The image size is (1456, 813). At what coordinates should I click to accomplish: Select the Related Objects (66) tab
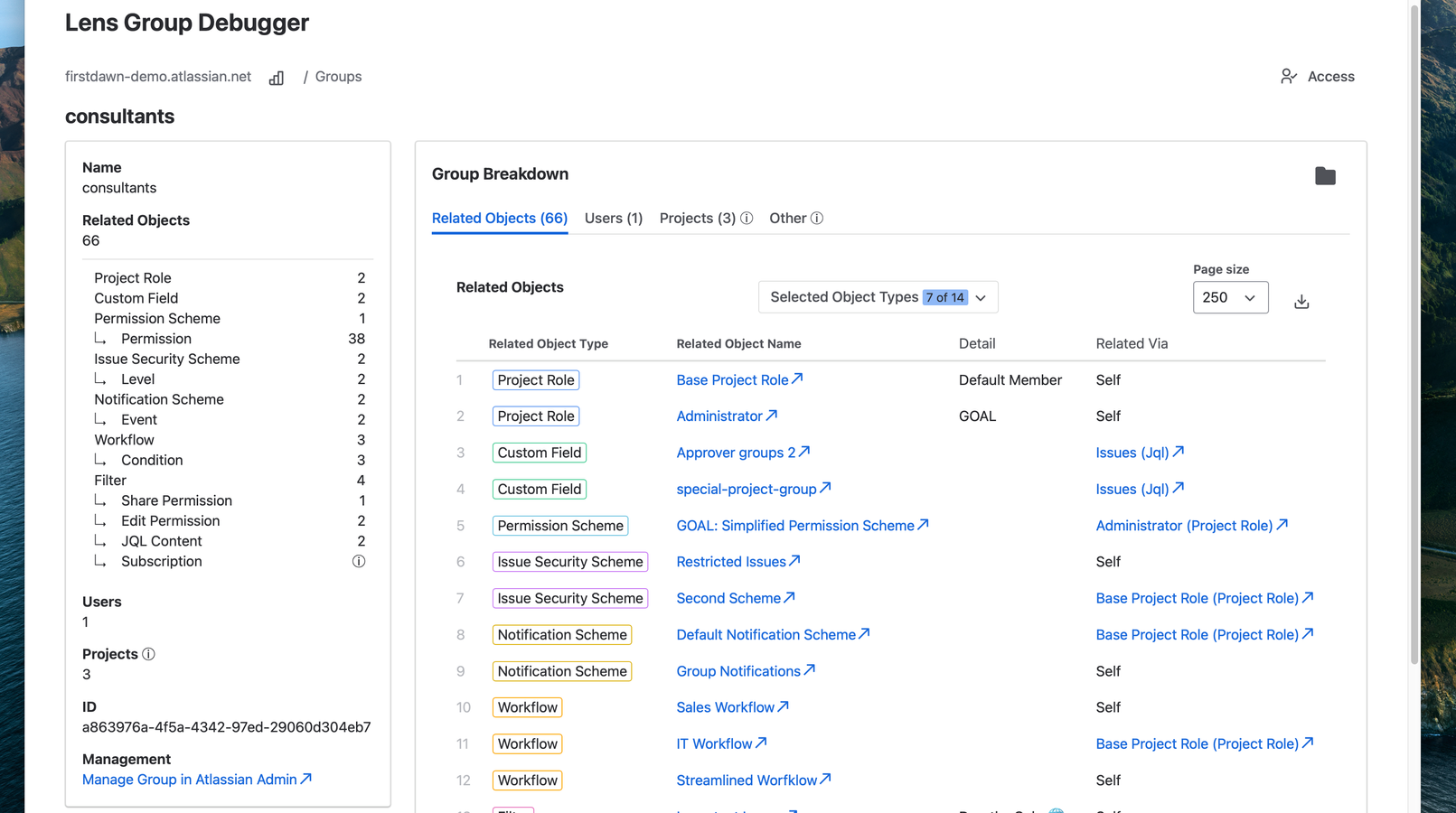pos(500,219)
